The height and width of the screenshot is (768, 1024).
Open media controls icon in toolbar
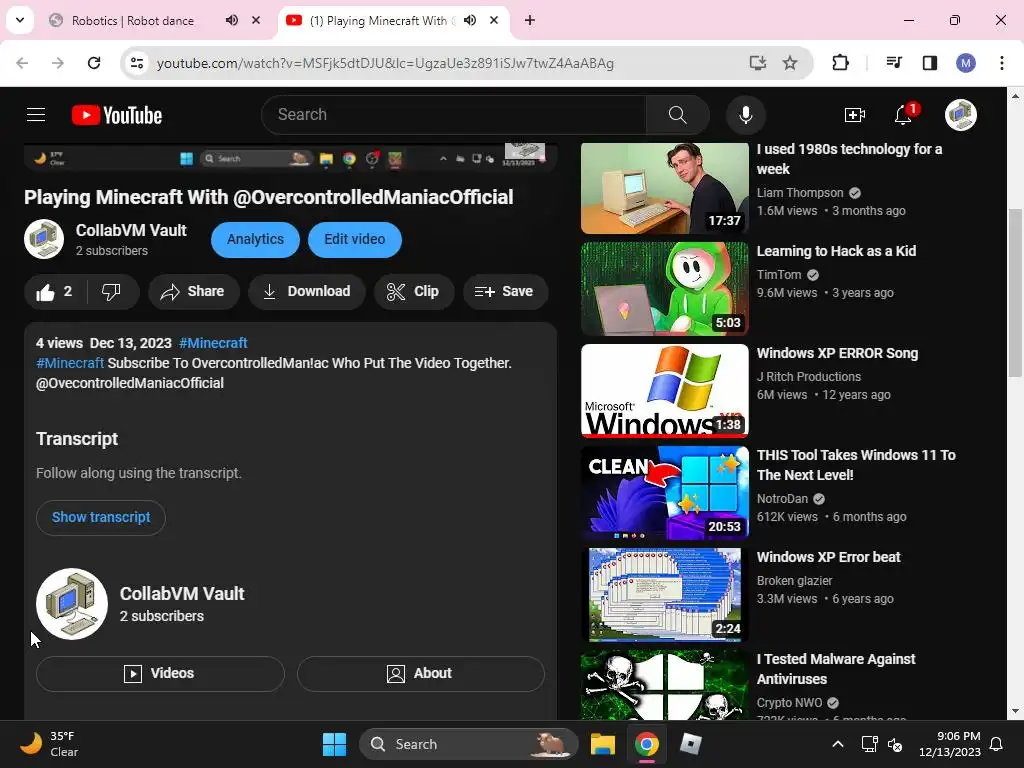click(x=894, y=63)
